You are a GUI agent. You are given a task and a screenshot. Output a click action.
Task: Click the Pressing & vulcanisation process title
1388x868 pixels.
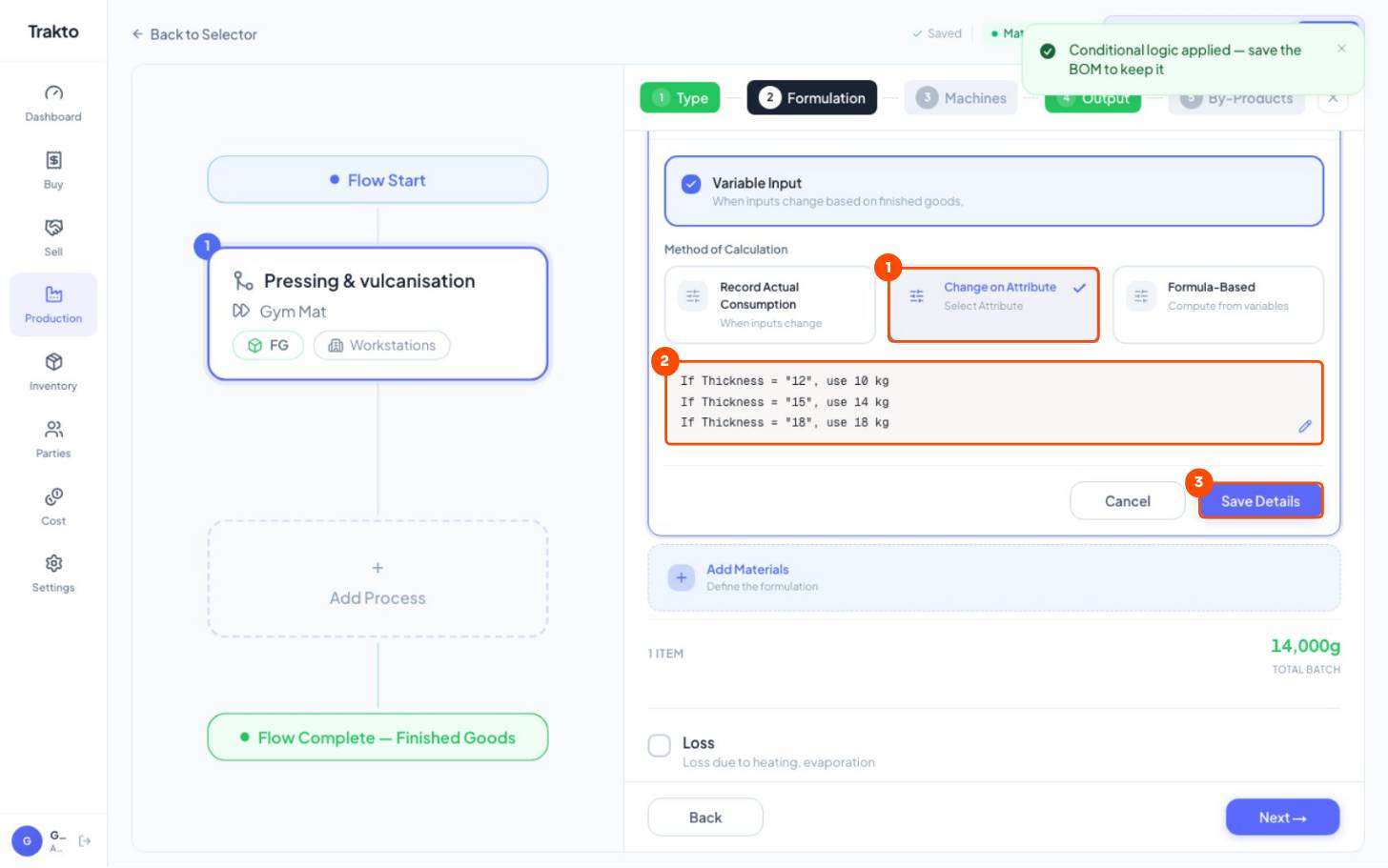click(x=369, y=281)
